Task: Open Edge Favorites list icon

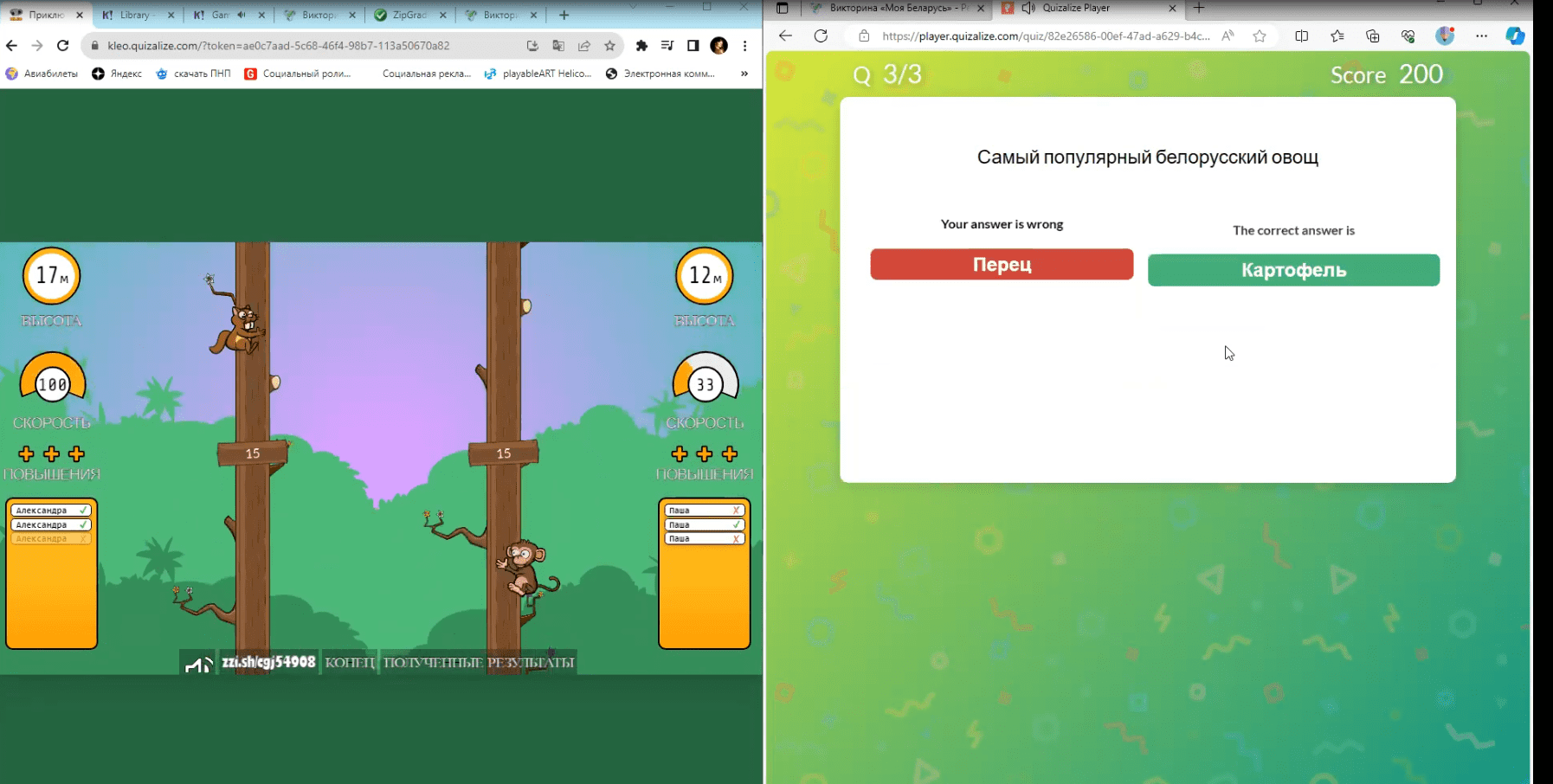Action: pos(1337,35)
